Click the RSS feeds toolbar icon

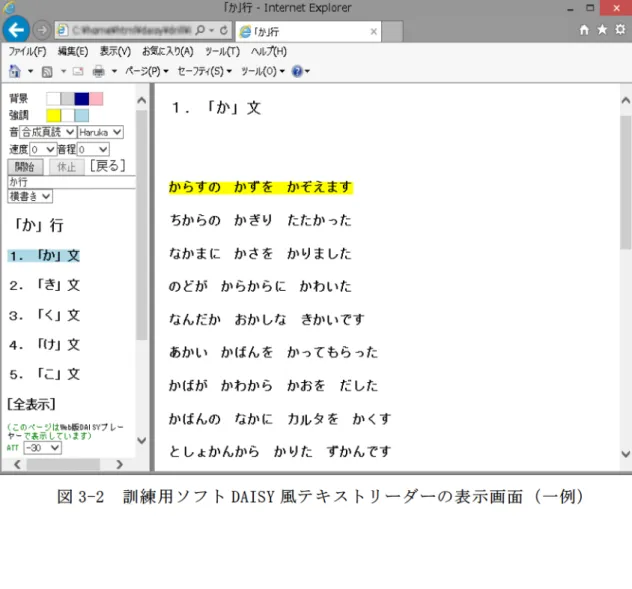[47, 72]
